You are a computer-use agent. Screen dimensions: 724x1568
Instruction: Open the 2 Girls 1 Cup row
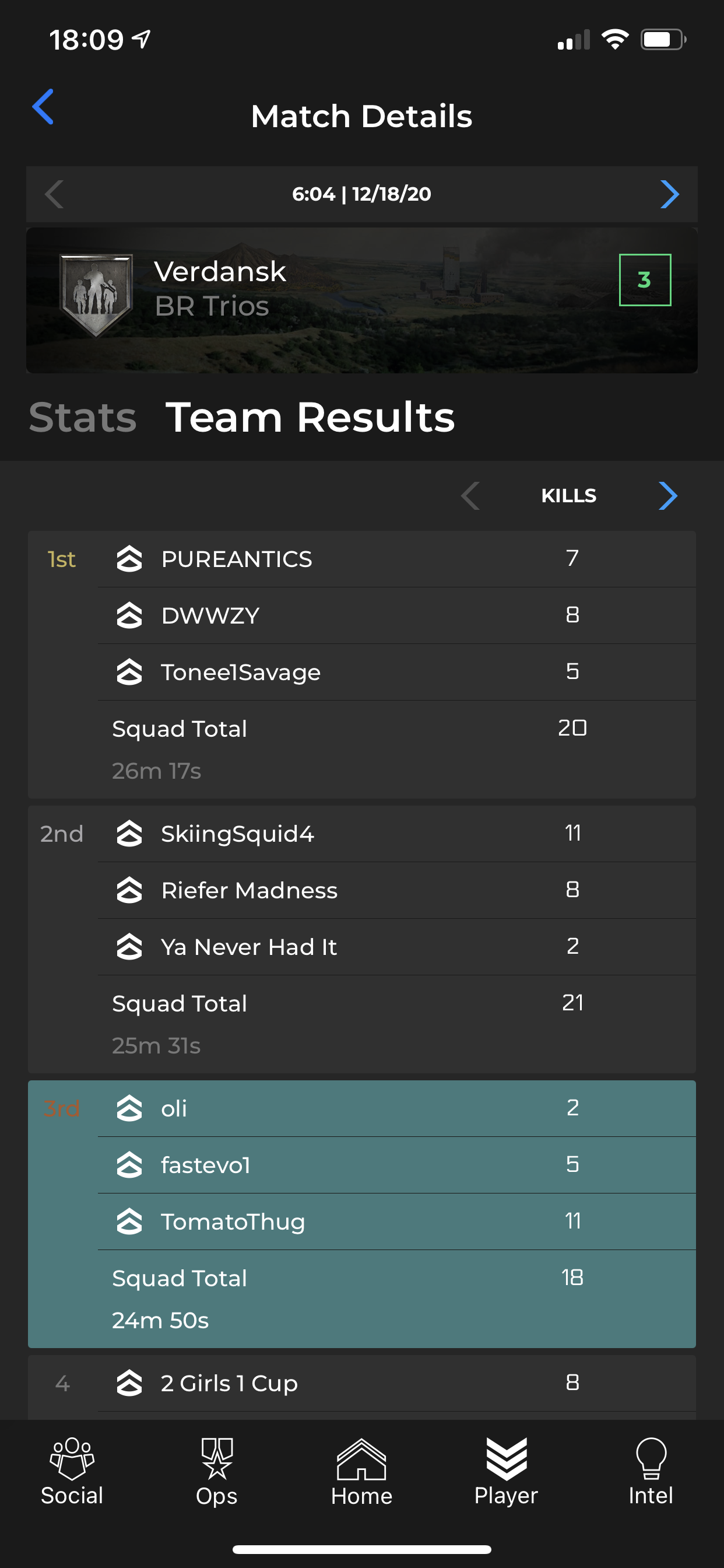pos(396,1383)
